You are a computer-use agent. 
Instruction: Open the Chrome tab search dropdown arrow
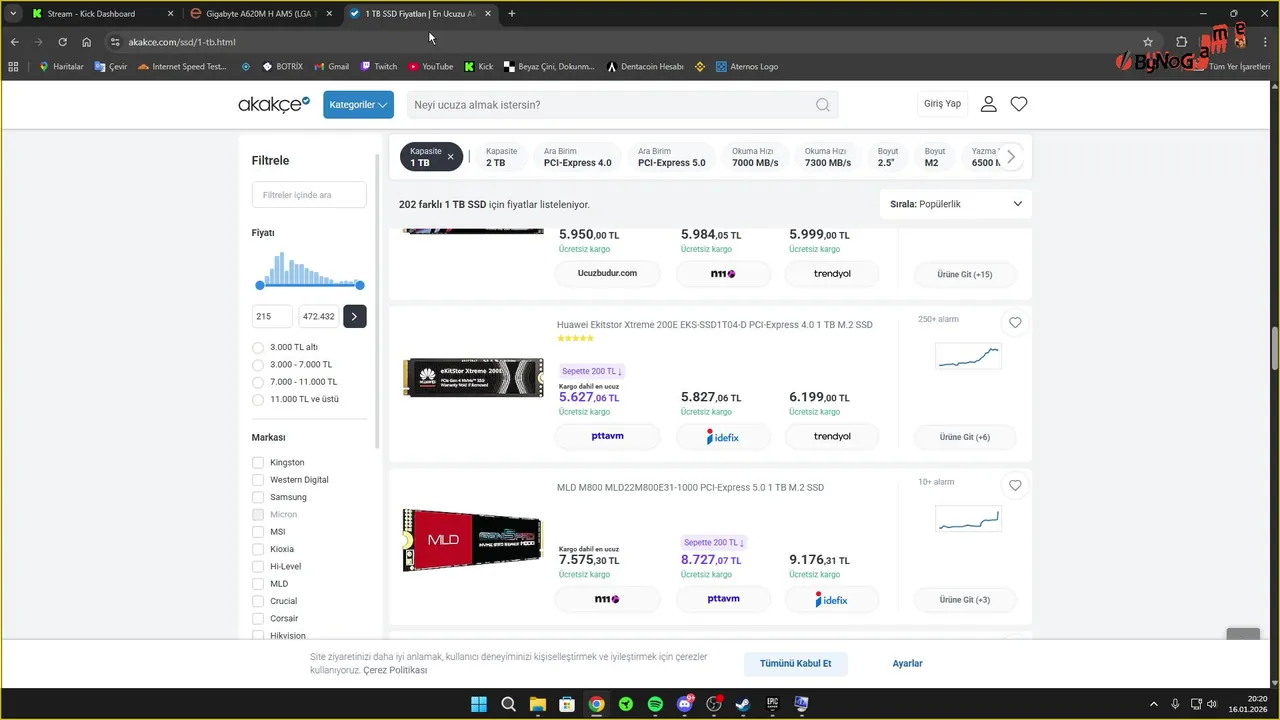coord(14,14)
